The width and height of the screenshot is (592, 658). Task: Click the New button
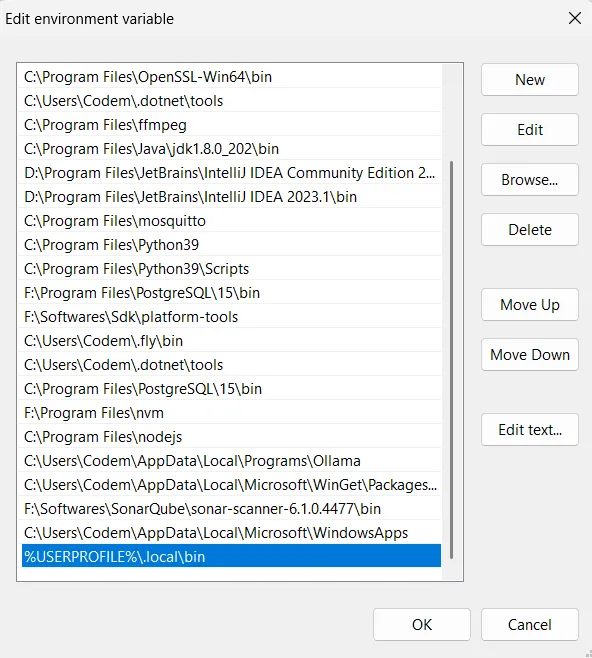coord(529,80)
